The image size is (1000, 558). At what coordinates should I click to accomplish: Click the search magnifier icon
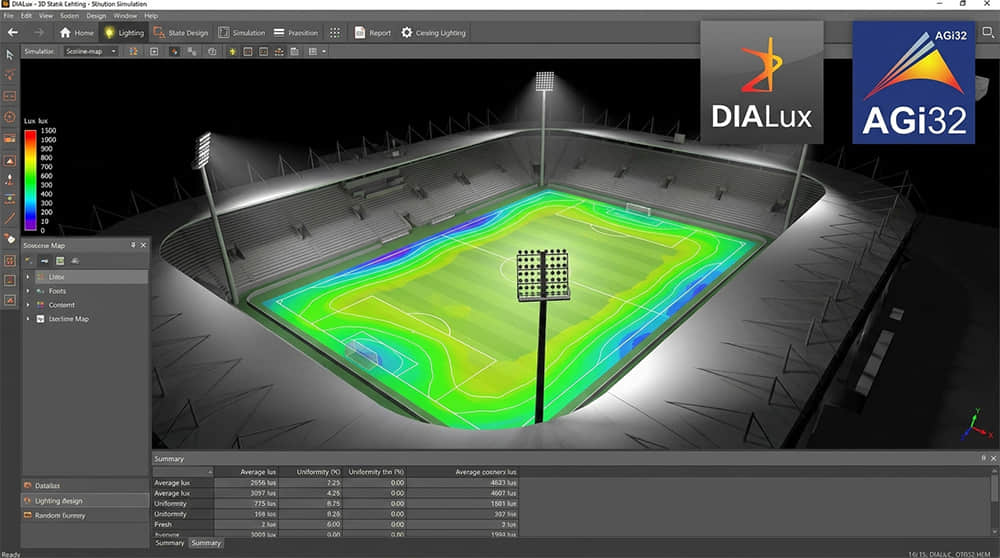tap(988, 33)
